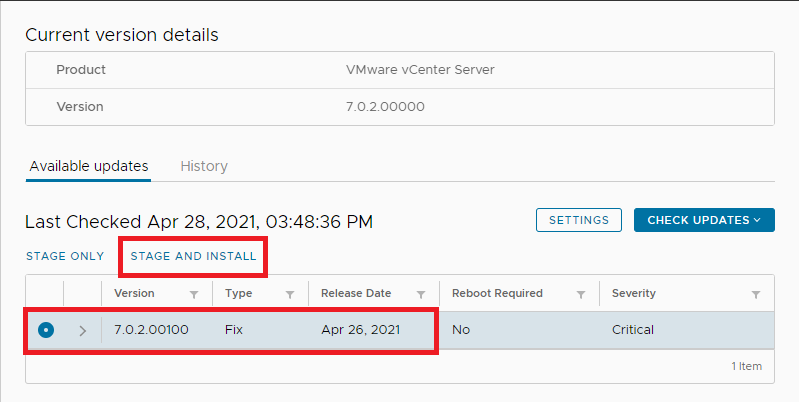Screen dimensions: 799x402
Task: Select the Available updates tab
Action: click(89, 166)
